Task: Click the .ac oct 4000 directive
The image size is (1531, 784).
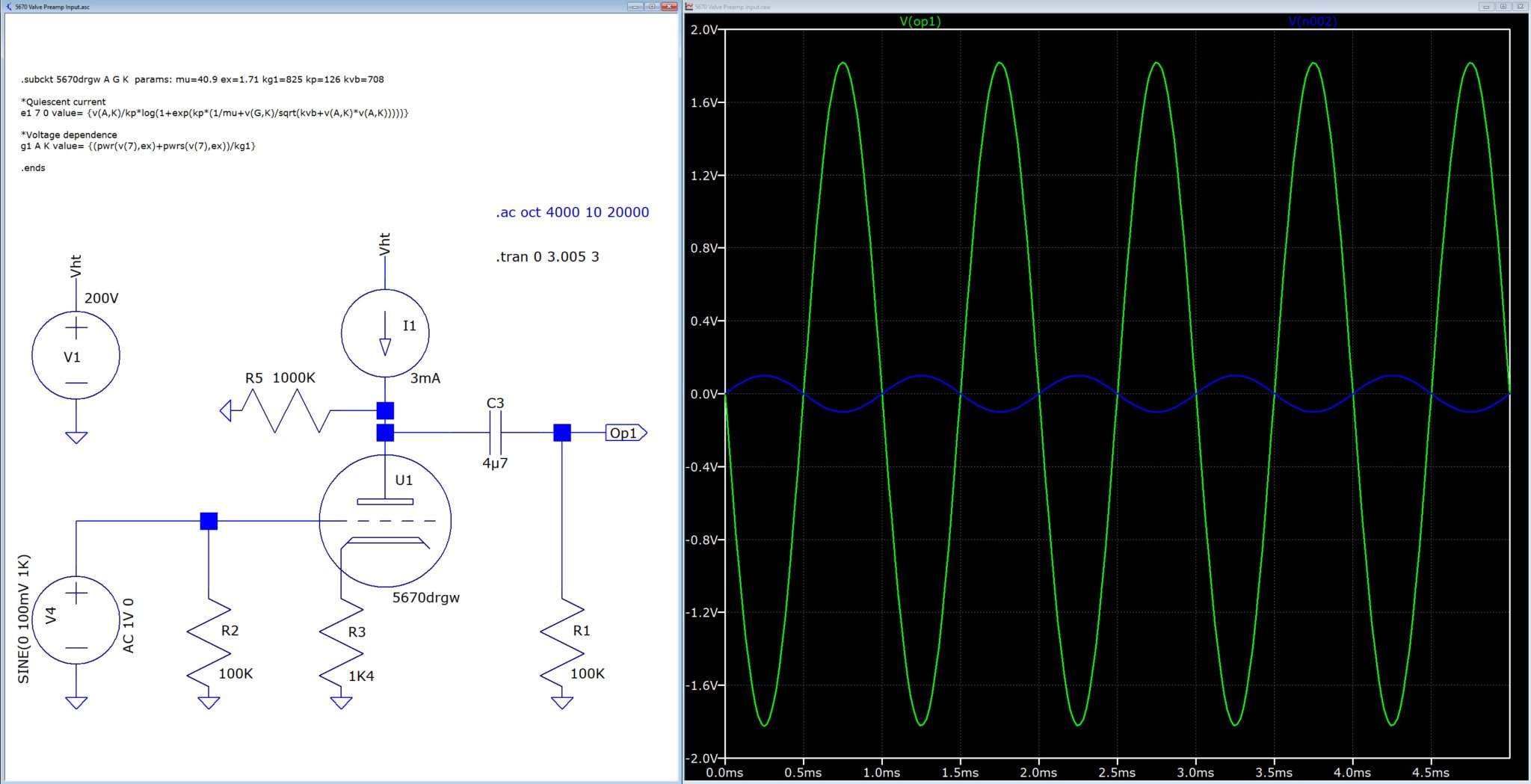Action: pyautogui.click(x=572, y=212)
